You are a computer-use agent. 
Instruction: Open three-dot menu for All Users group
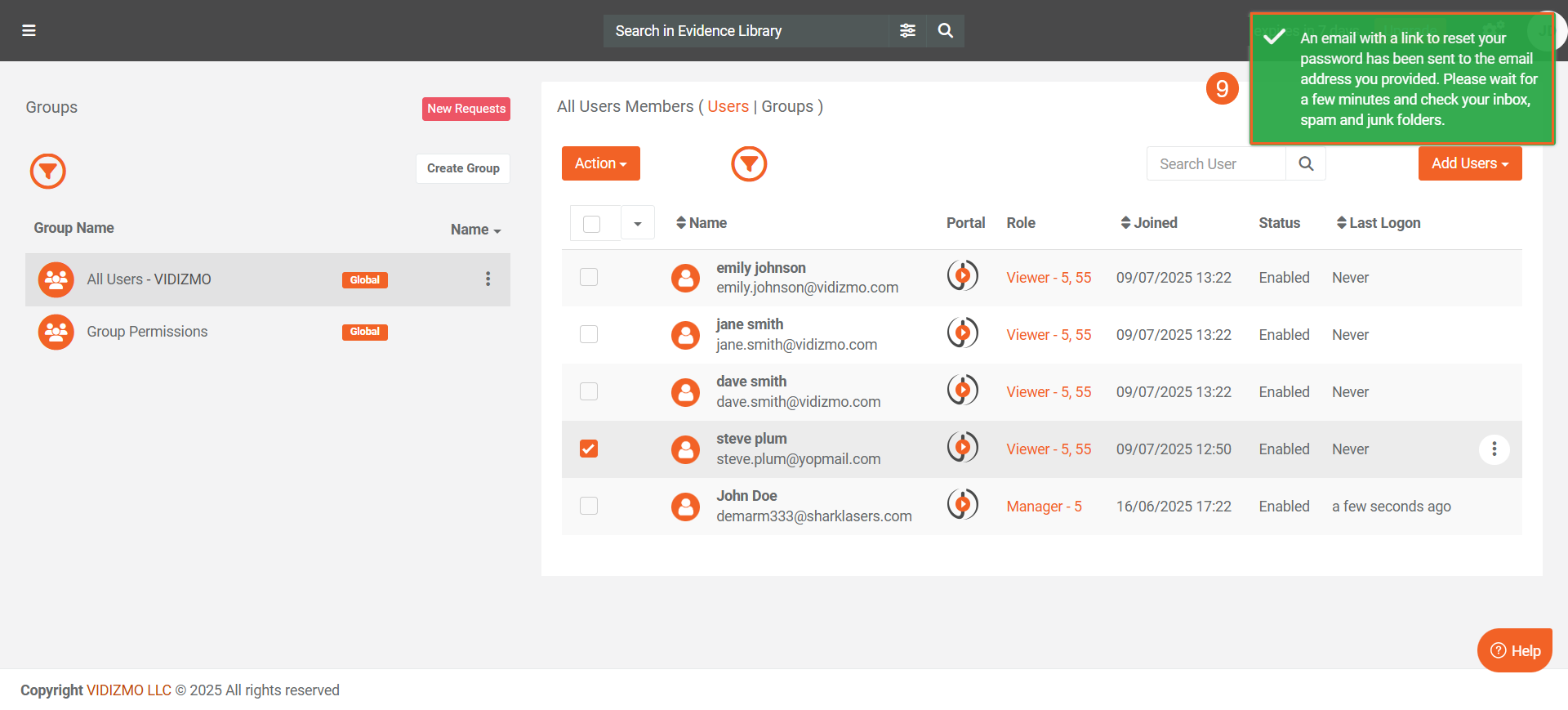[488, 279]
